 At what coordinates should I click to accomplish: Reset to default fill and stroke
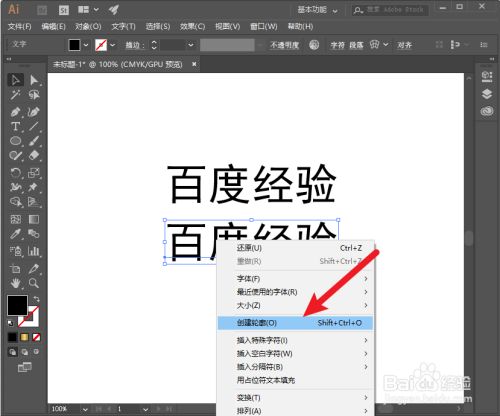11,323
